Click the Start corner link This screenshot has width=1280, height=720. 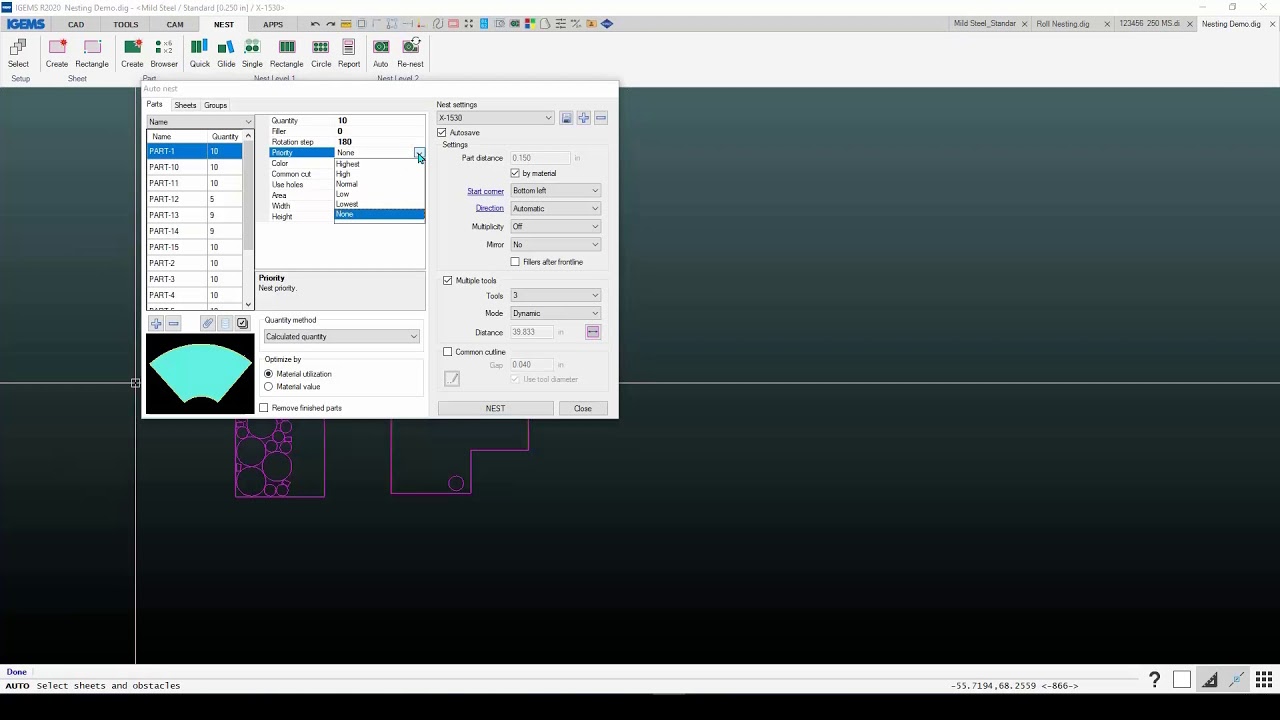tap(485, 191)
